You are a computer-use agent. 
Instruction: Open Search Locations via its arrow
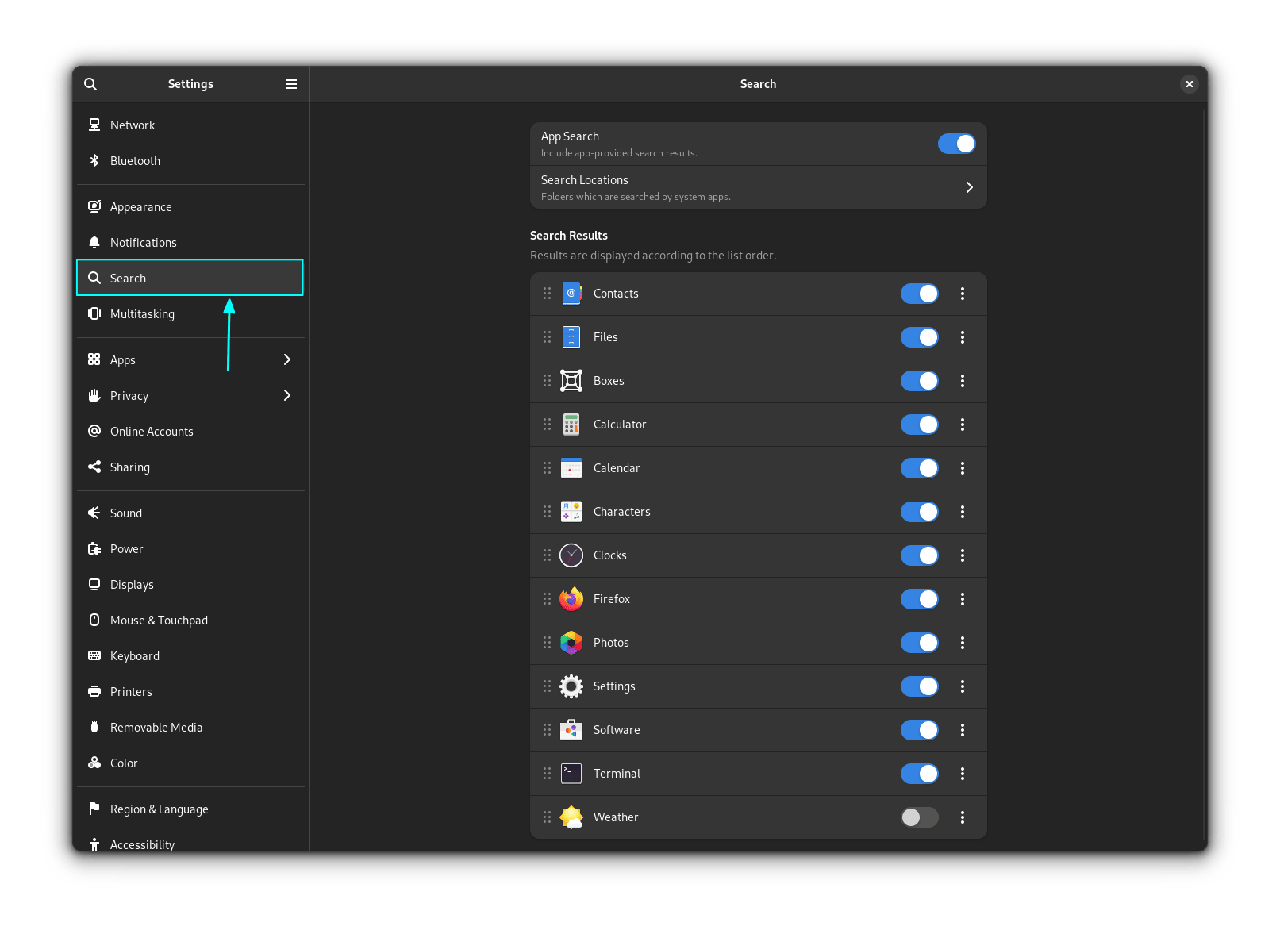(968, 187)
